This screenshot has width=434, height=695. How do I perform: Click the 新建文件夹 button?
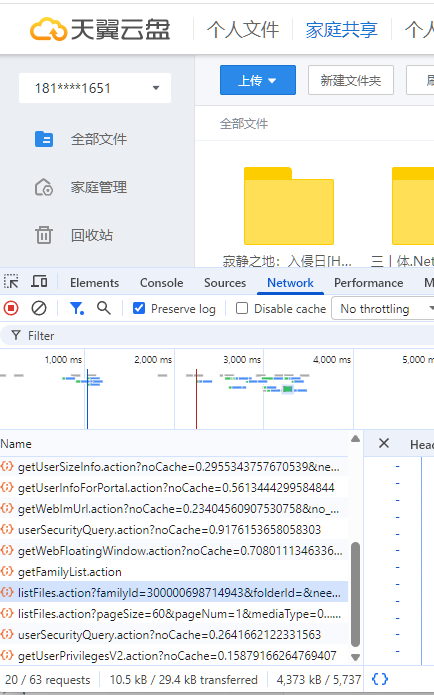pos(351,80)
